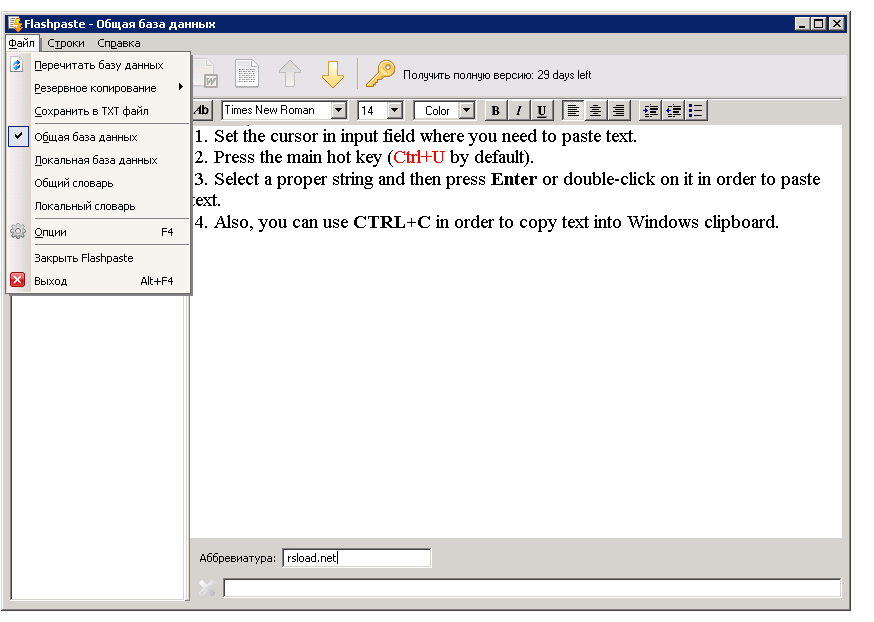
Task: Select Сохранить в TXT файл
Action: pyautogui.click(x=99, y=111)
